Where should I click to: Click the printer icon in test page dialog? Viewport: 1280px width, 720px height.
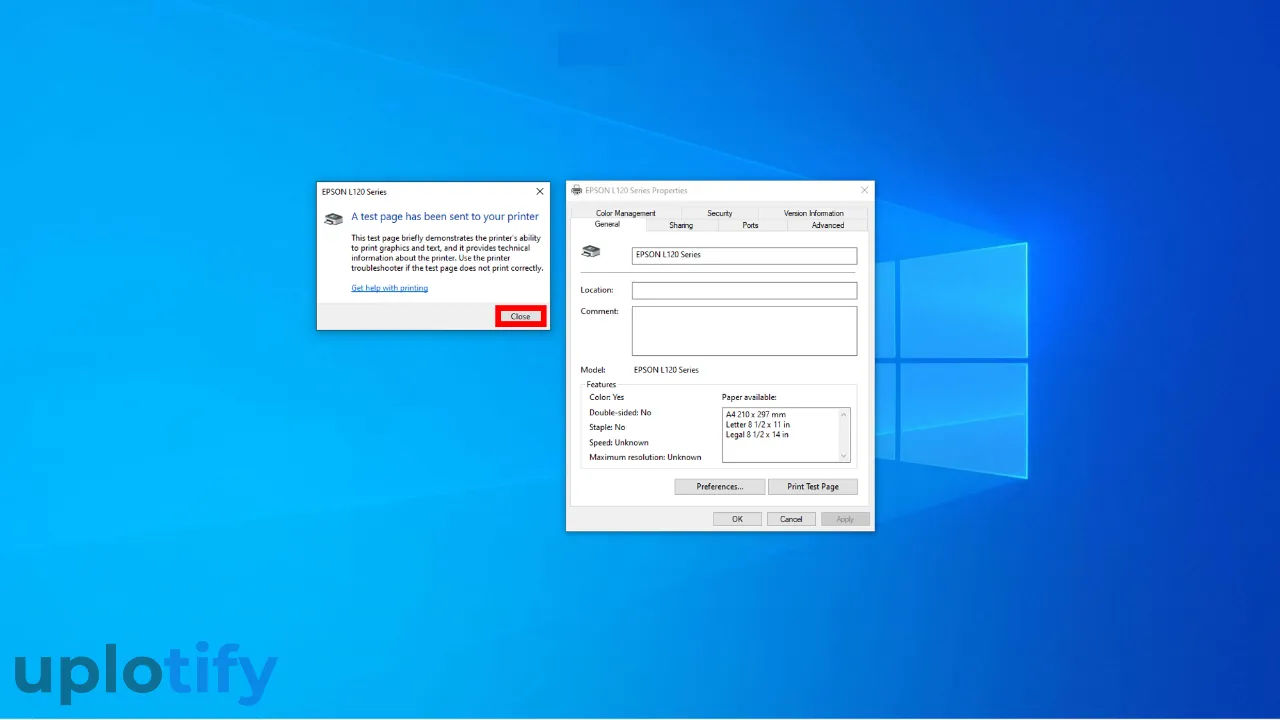tap(334, 219)
